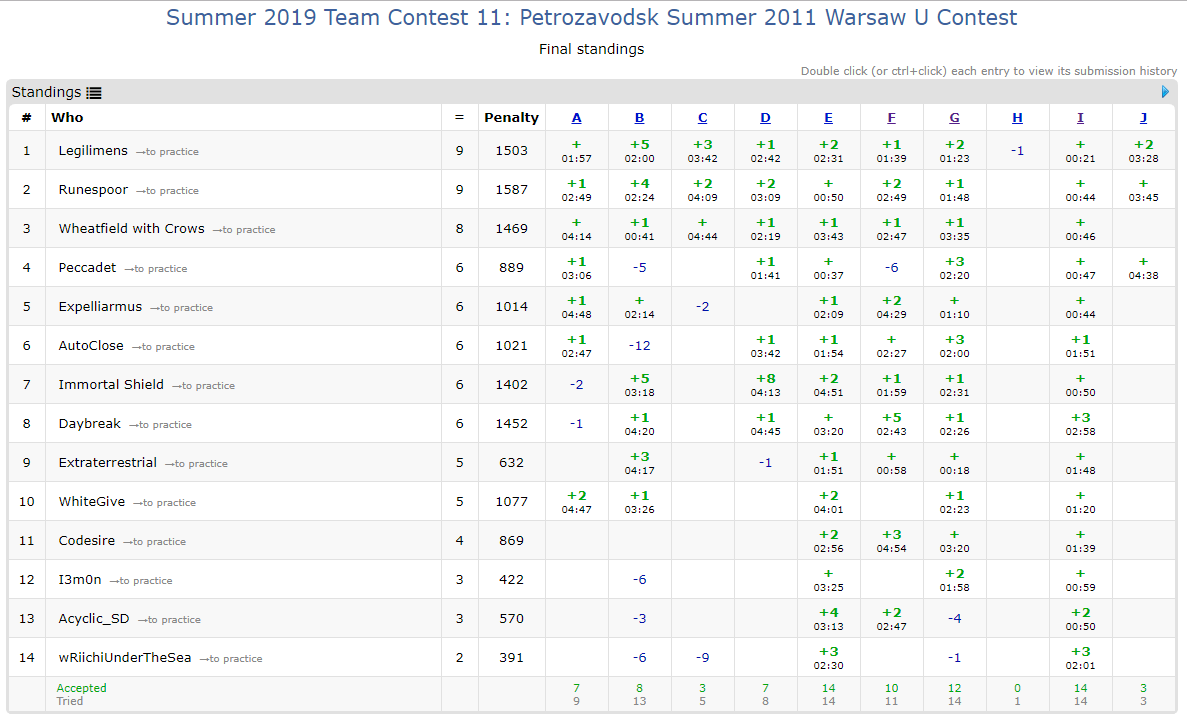Click 'to practice' link next to wRiichiUnderTheSea

pyautogui.click(x=231, y=659)
